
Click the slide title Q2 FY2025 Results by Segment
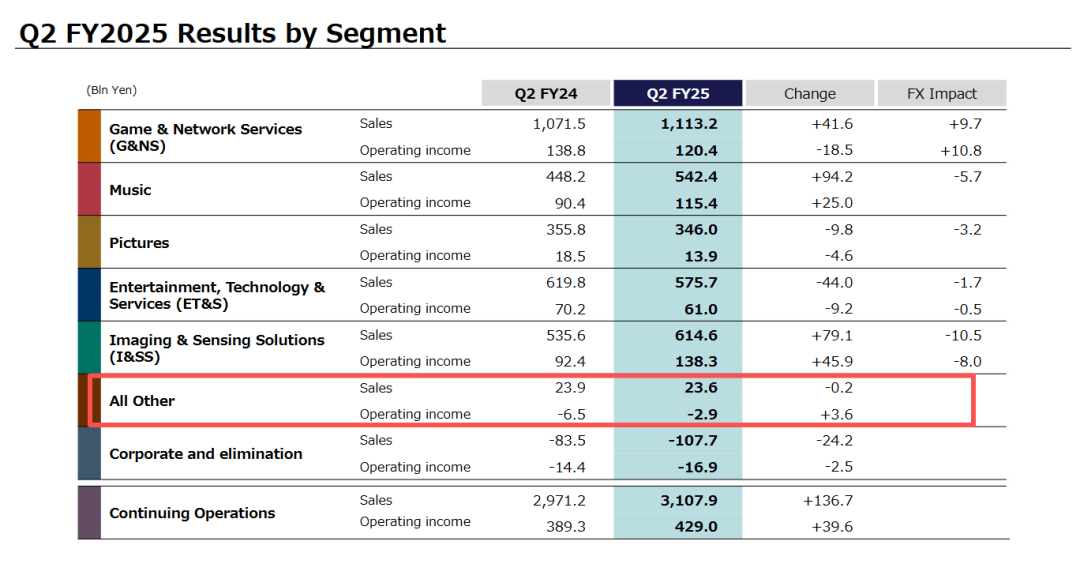[x=232, y=33]
